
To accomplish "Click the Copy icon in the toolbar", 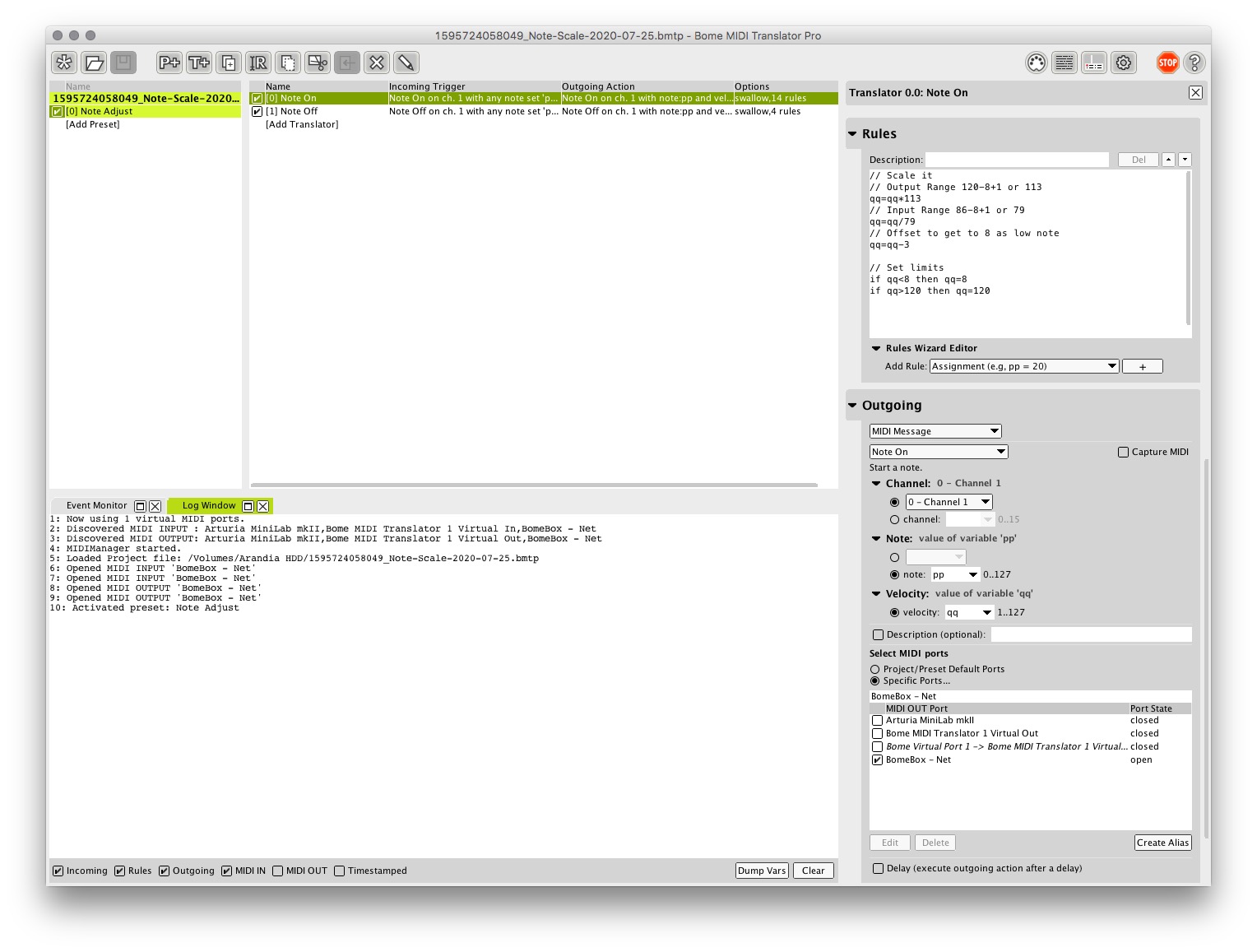I will coord(288,63).
